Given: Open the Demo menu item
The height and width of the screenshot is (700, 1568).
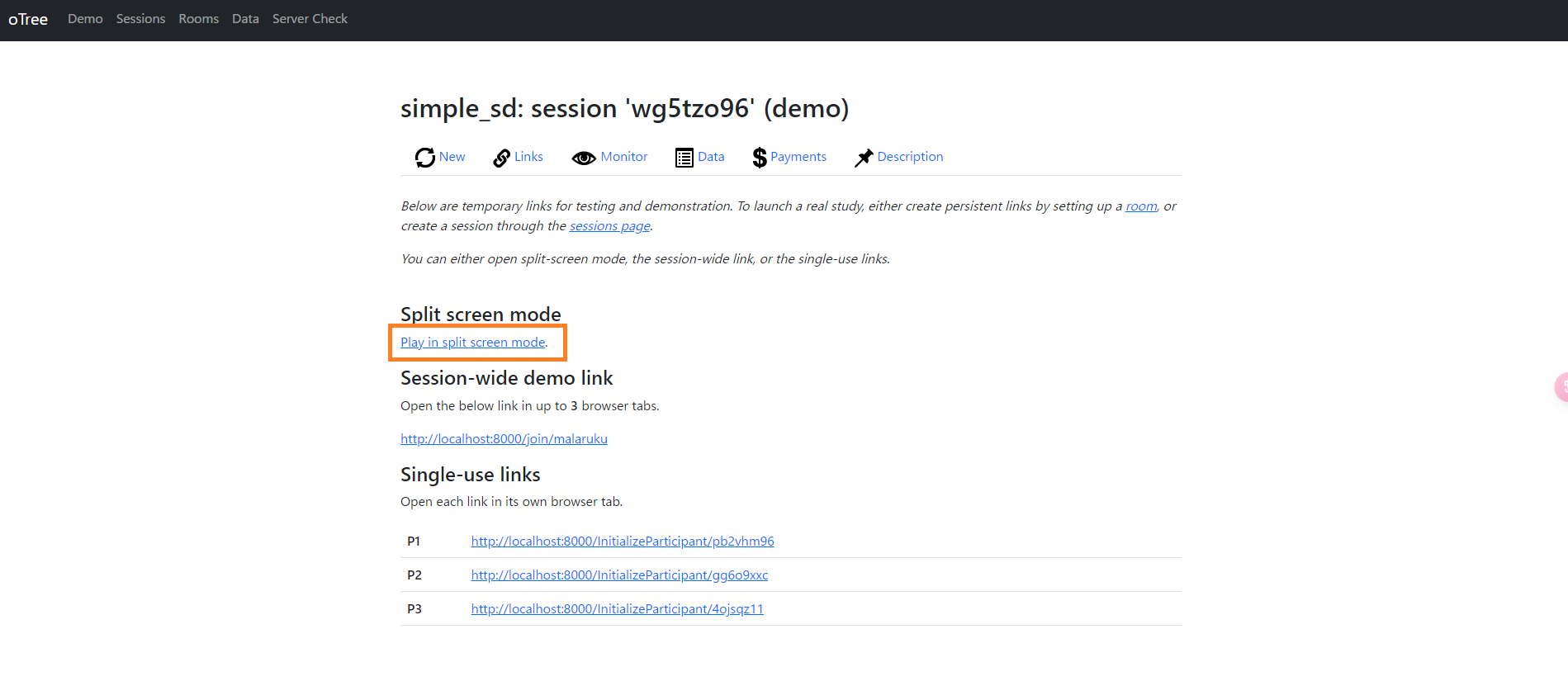Looking at the screenshot, I should [84, 18].
